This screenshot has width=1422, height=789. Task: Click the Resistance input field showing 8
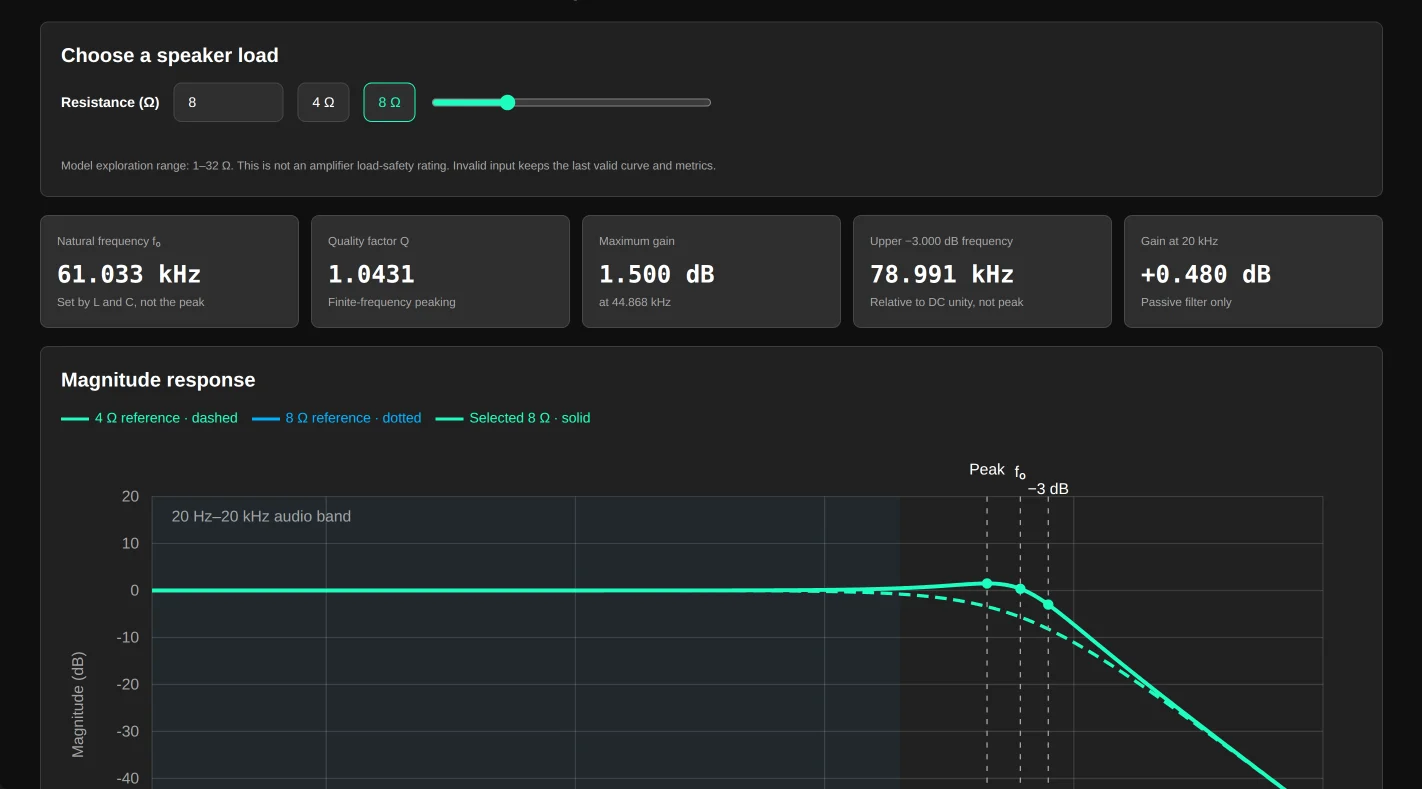(228, 102)
